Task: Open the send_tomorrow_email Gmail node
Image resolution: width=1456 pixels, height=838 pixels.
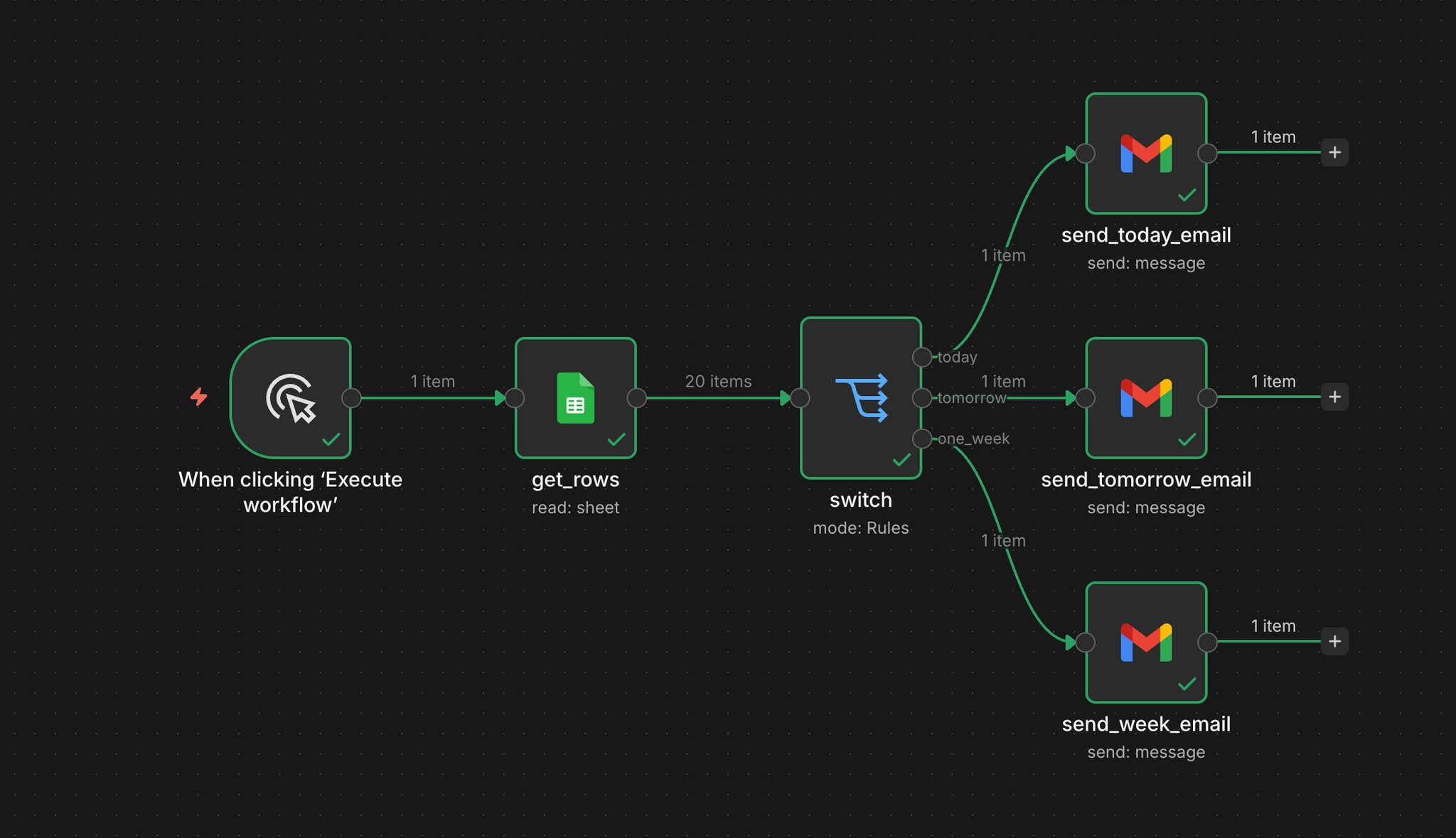Action: pyautogui.click(x=1146, y=398)
